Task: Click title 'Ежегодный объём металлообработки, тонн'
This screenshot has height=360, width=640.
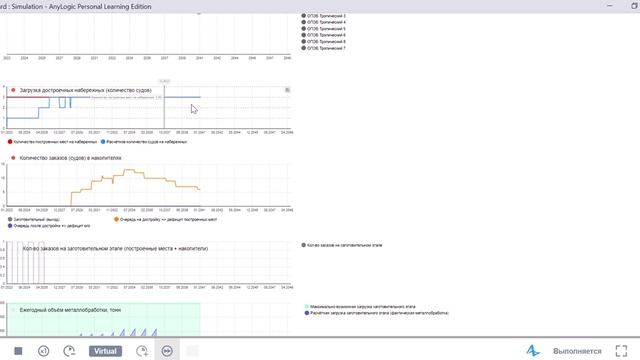Action: pyautogui.click(x=70, y=310)
